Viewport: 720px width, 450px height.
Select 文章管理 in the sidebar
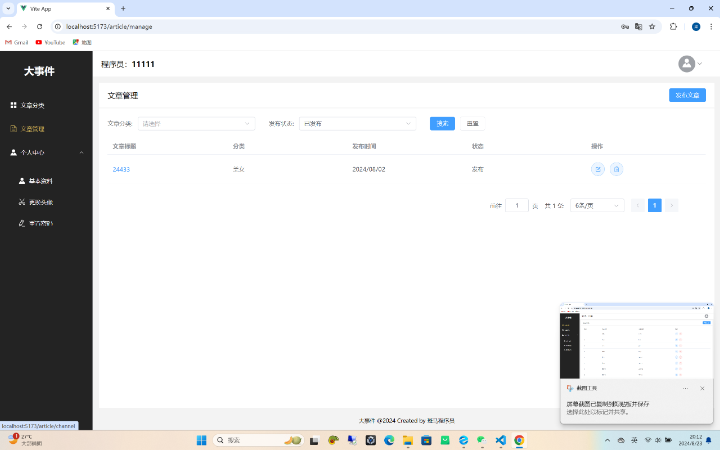coord(33,129)
